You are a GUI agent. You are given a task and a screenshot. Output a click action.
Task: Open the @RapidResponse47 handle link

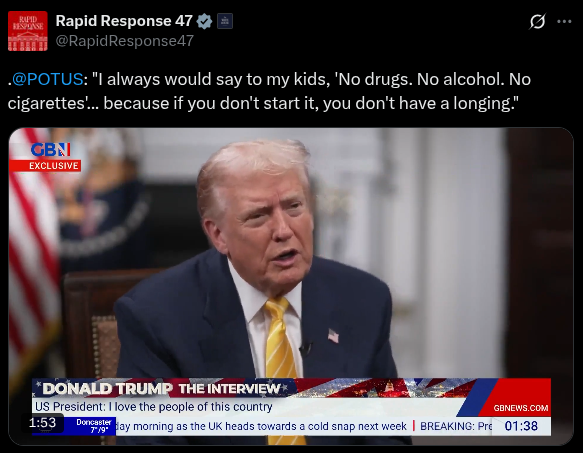[125, 41]
